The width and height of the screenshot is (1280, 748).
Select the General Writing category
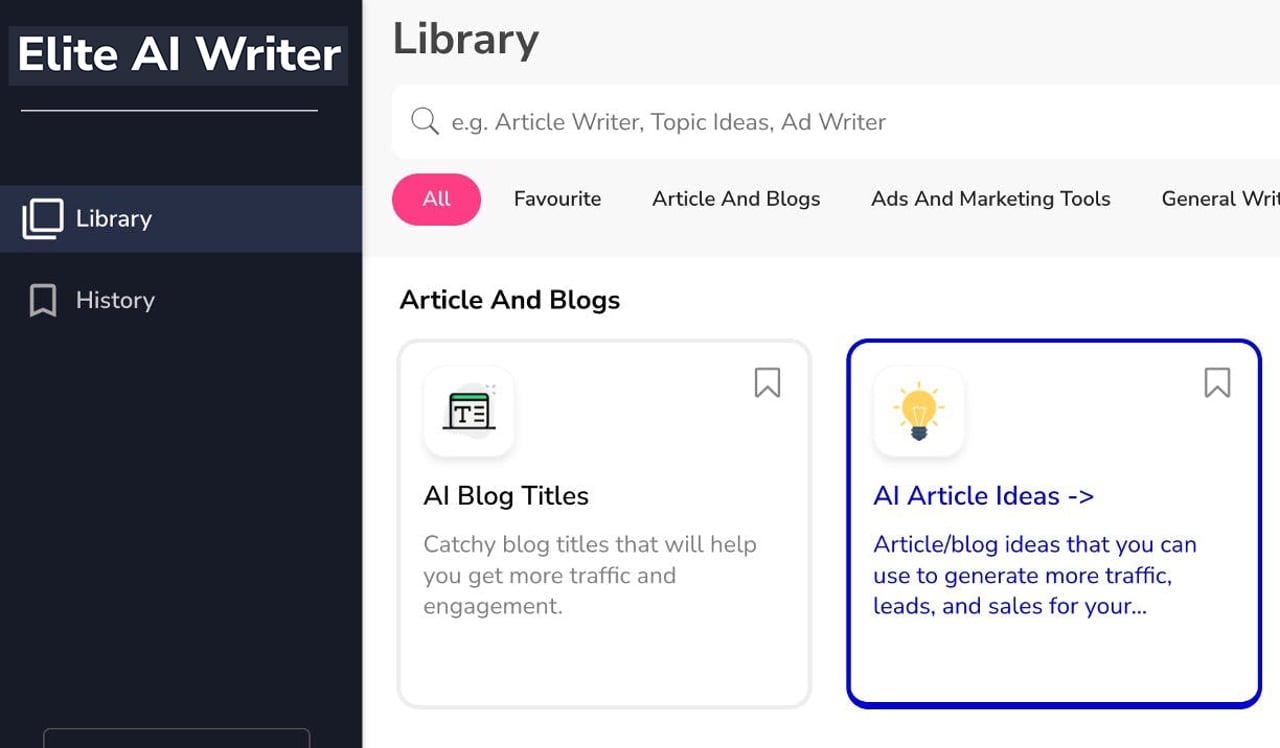click(x=1225, y=199)
